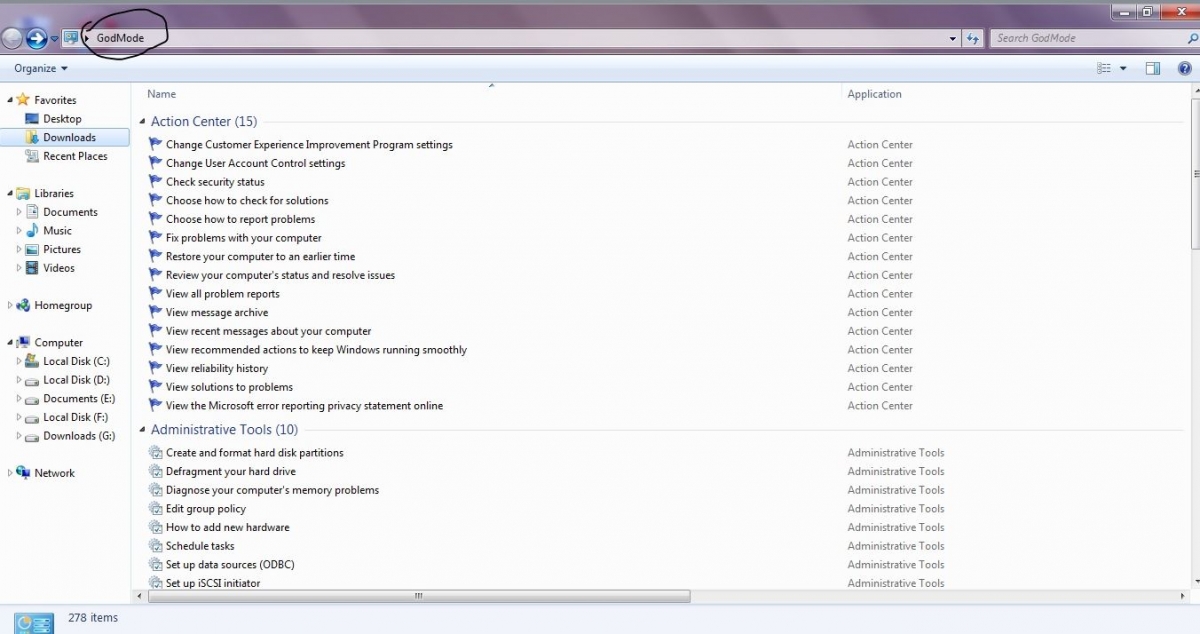Click gear icon beside Edit group policy
The width and height of the screenshot is (1200, 634).
coord(155,508)
